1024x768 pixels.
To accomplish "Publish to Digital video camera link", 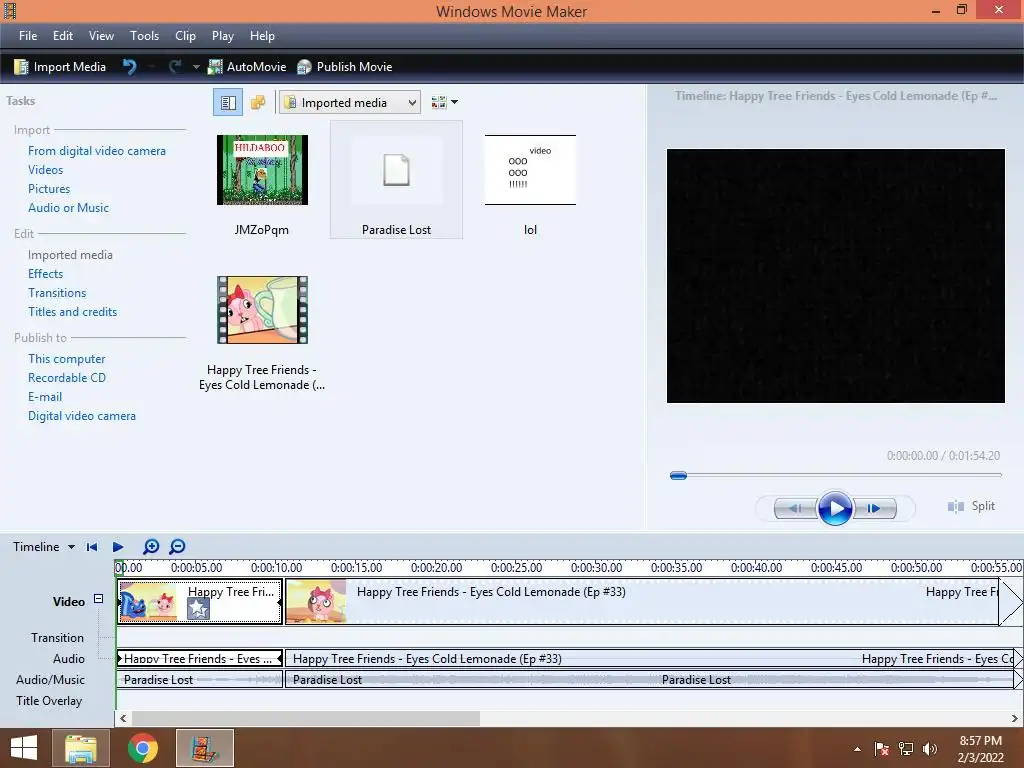I will [82, 415].
